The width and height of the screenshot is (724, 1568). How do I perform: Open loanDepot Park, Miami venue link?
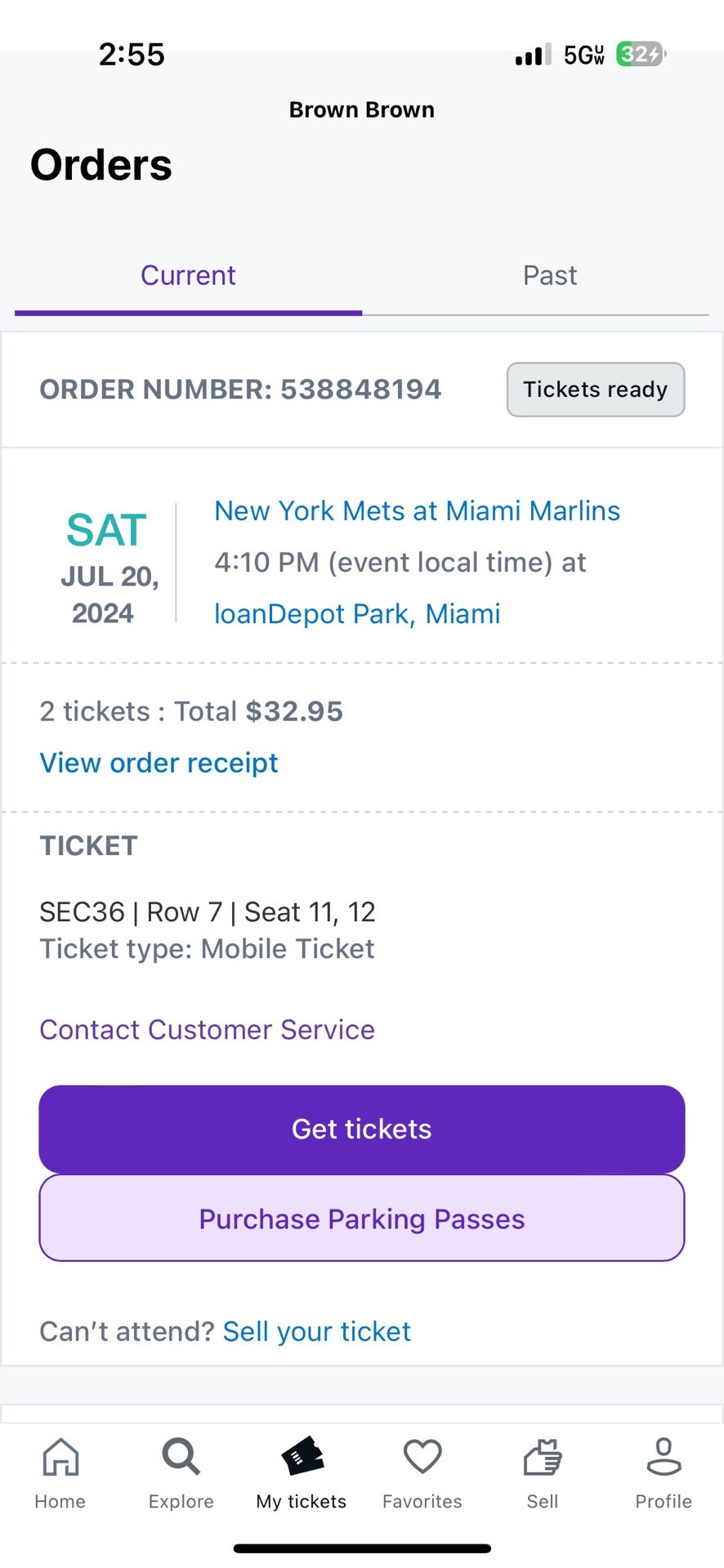(357, 614)
